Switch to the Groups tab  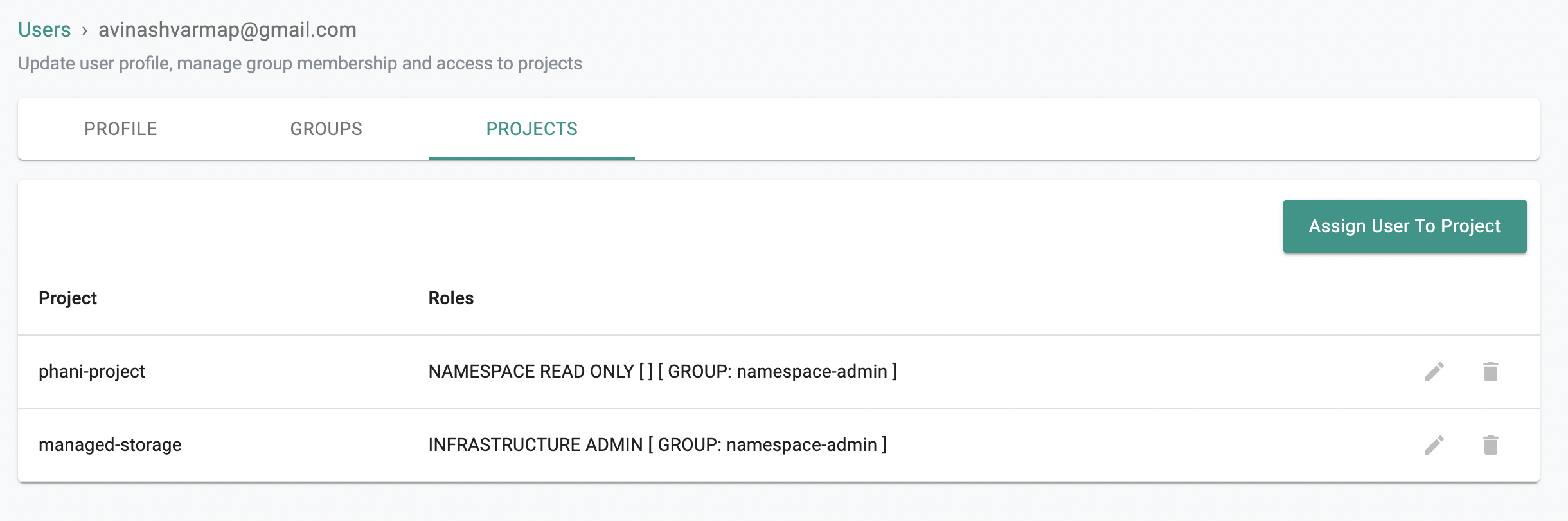click(x=326, y=129)
